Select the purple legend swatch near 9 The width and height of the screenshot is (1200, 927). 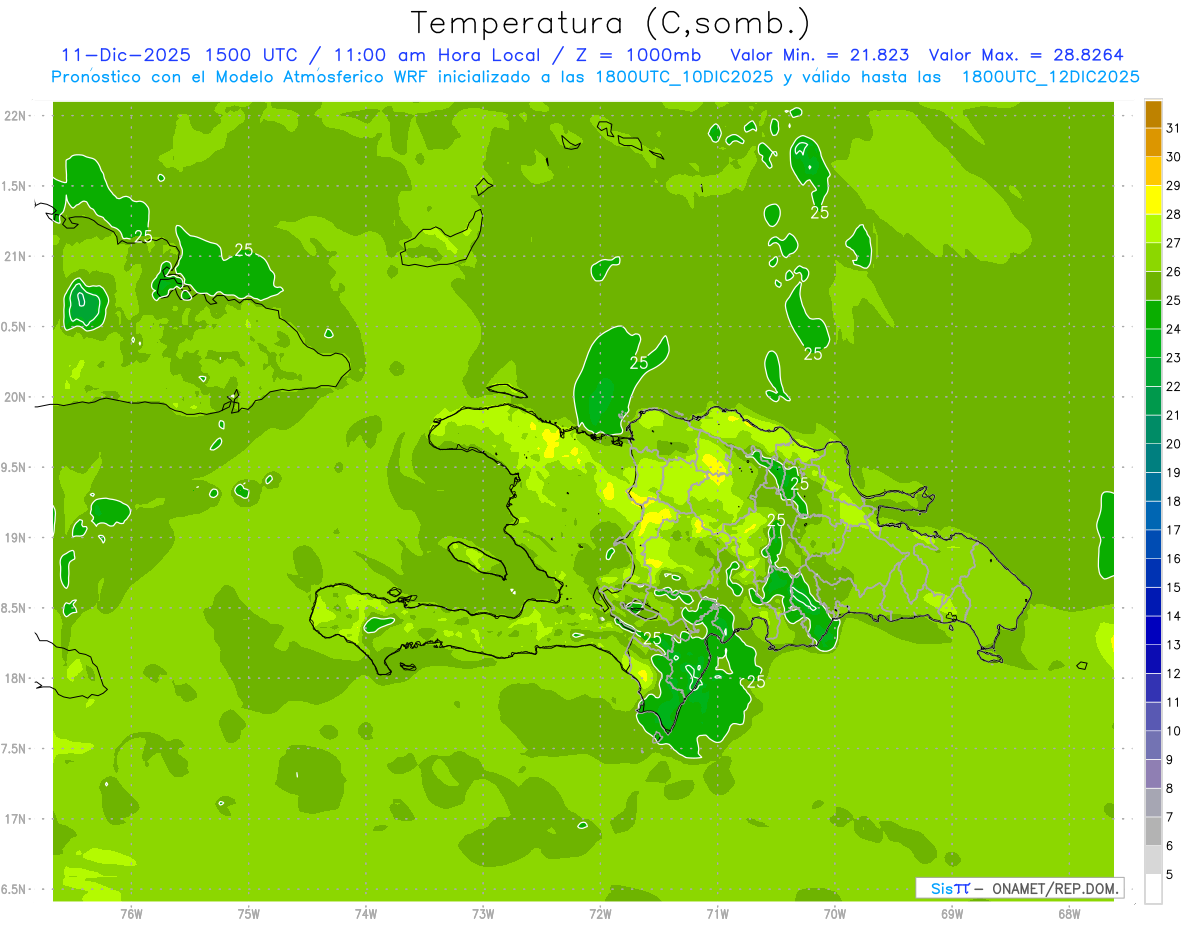click(x=1153, y=746)
